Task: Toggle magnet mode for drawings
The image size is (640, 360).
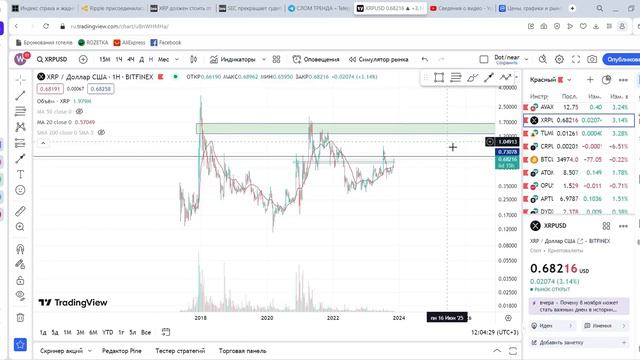Action: 20,249
